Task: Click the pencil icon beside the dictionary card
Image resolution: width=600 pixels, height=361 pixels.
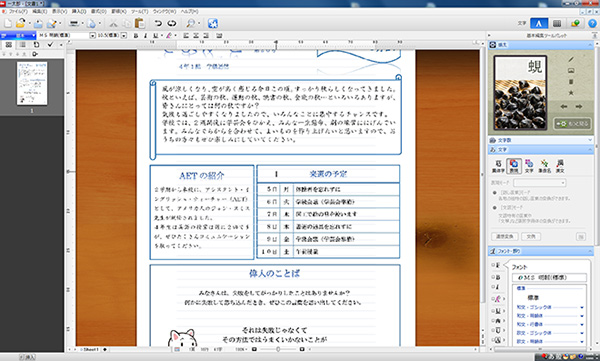Action: point(571,59)
